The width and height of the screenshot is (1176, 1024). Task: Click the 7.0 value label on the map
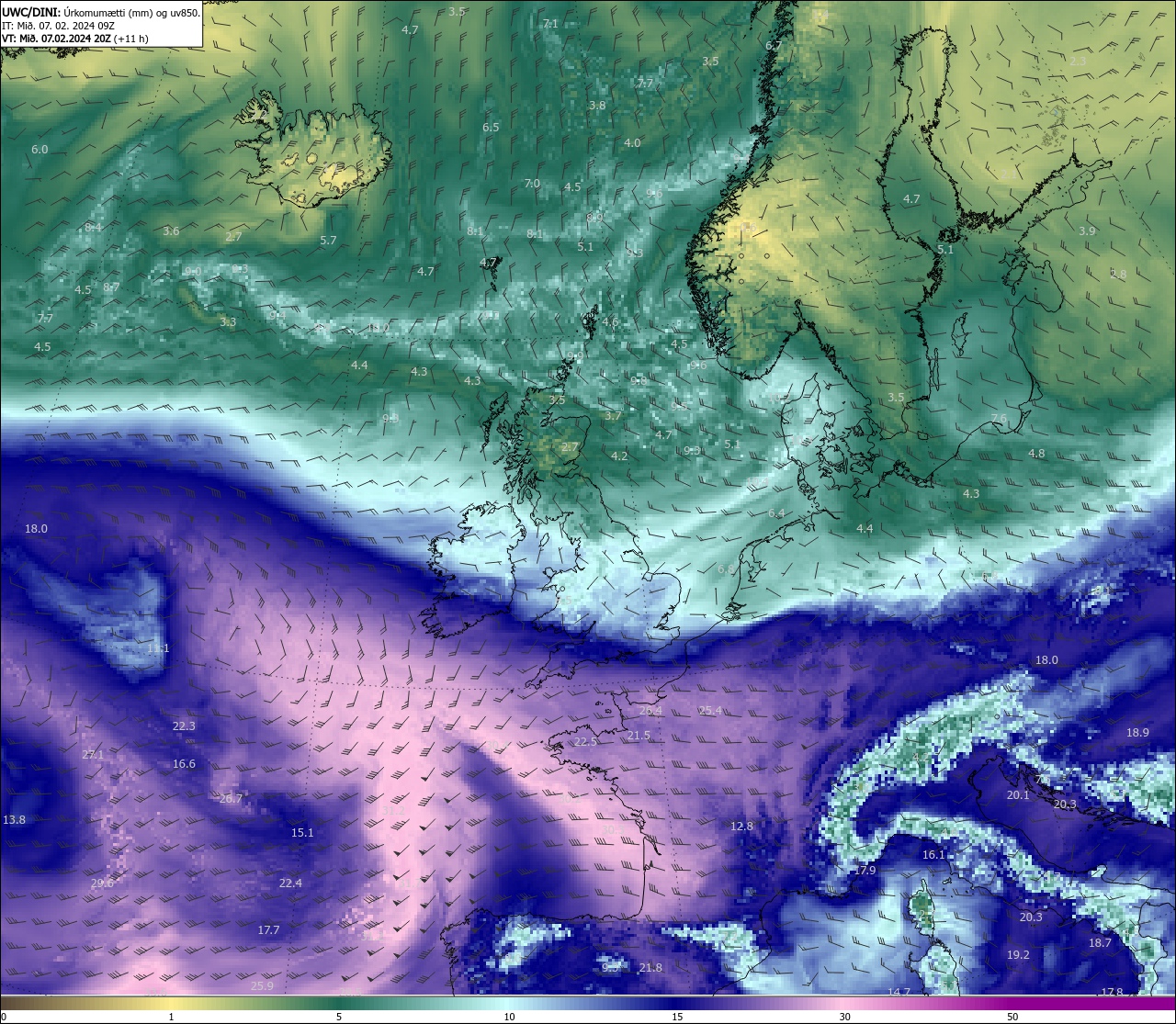click(x=532, y=184)
